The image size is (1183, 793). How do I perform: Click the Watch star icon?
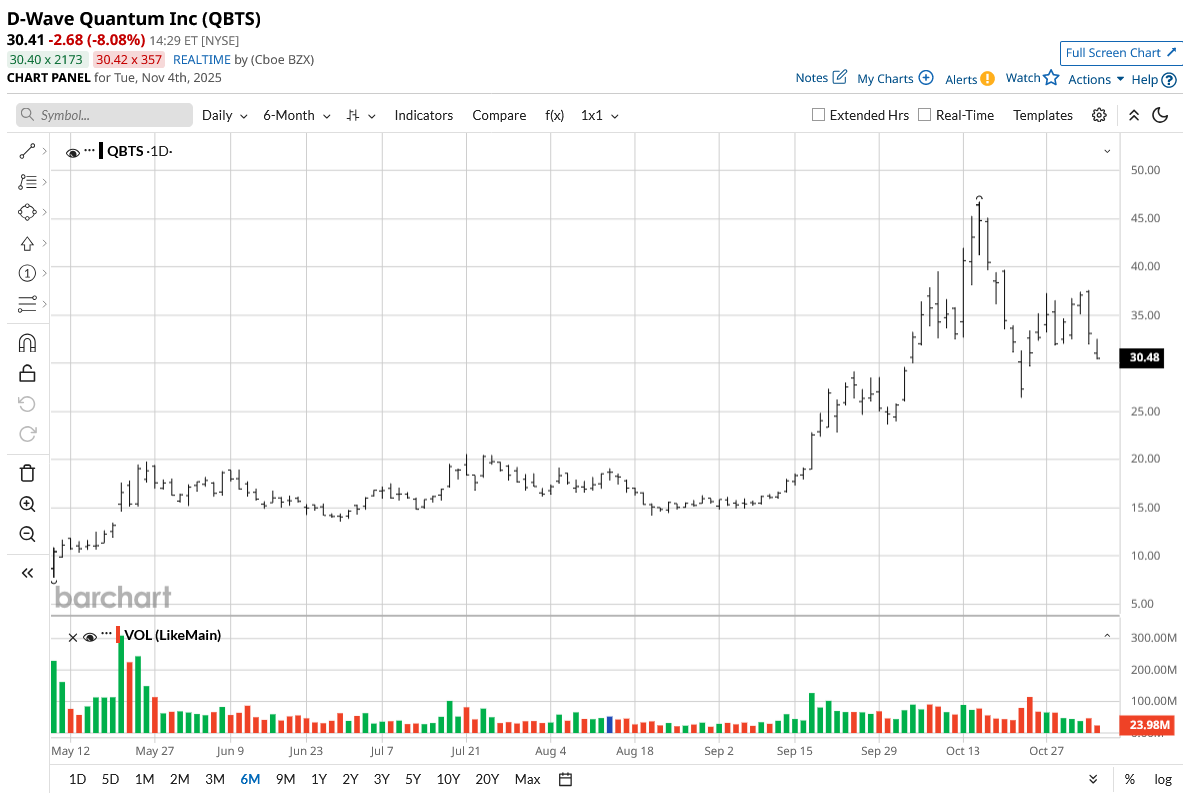pyautogui.click(x=1051, y=77)
